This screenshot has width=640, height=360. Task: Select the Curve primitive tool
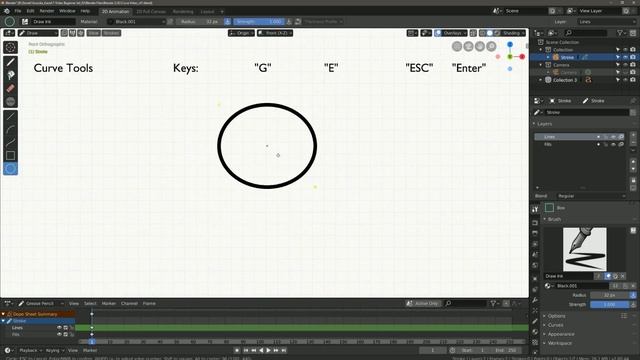(11, 142)
